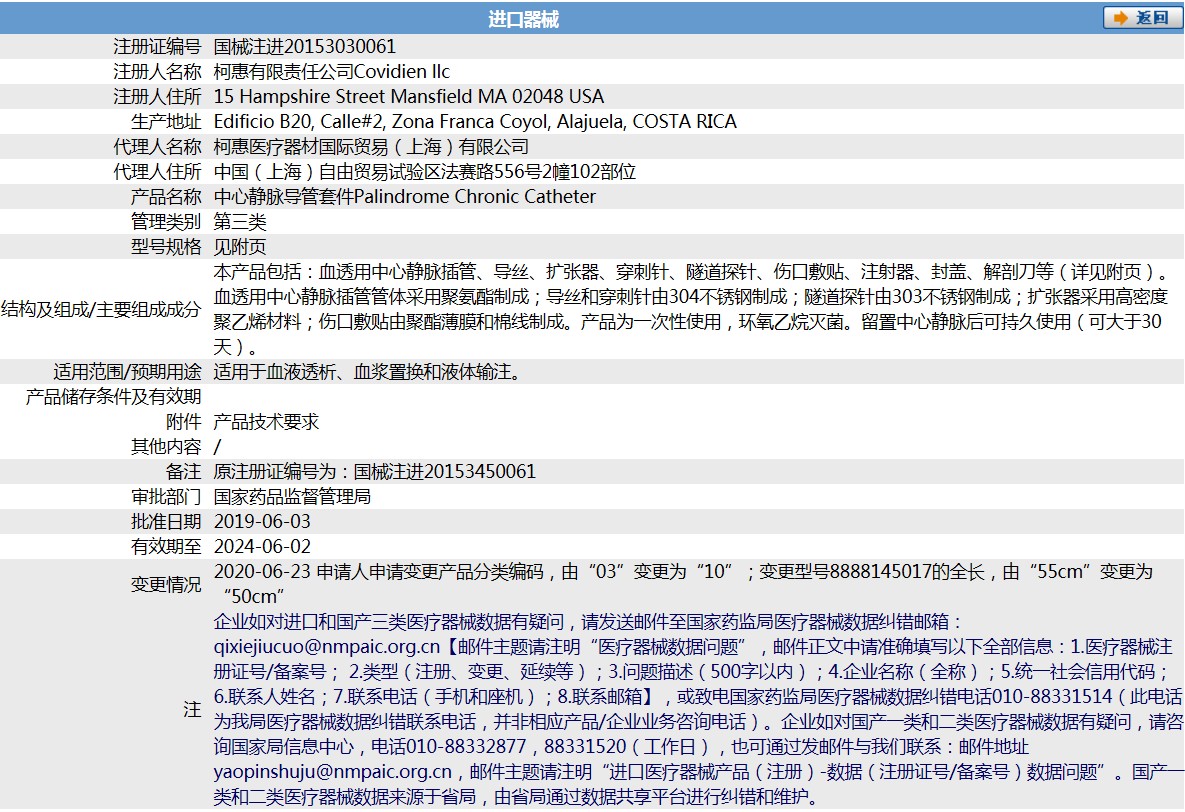This screenshot has height=812, width=1185.
Task: Click the 审批部门 label
Action: [x=166, y=497]
